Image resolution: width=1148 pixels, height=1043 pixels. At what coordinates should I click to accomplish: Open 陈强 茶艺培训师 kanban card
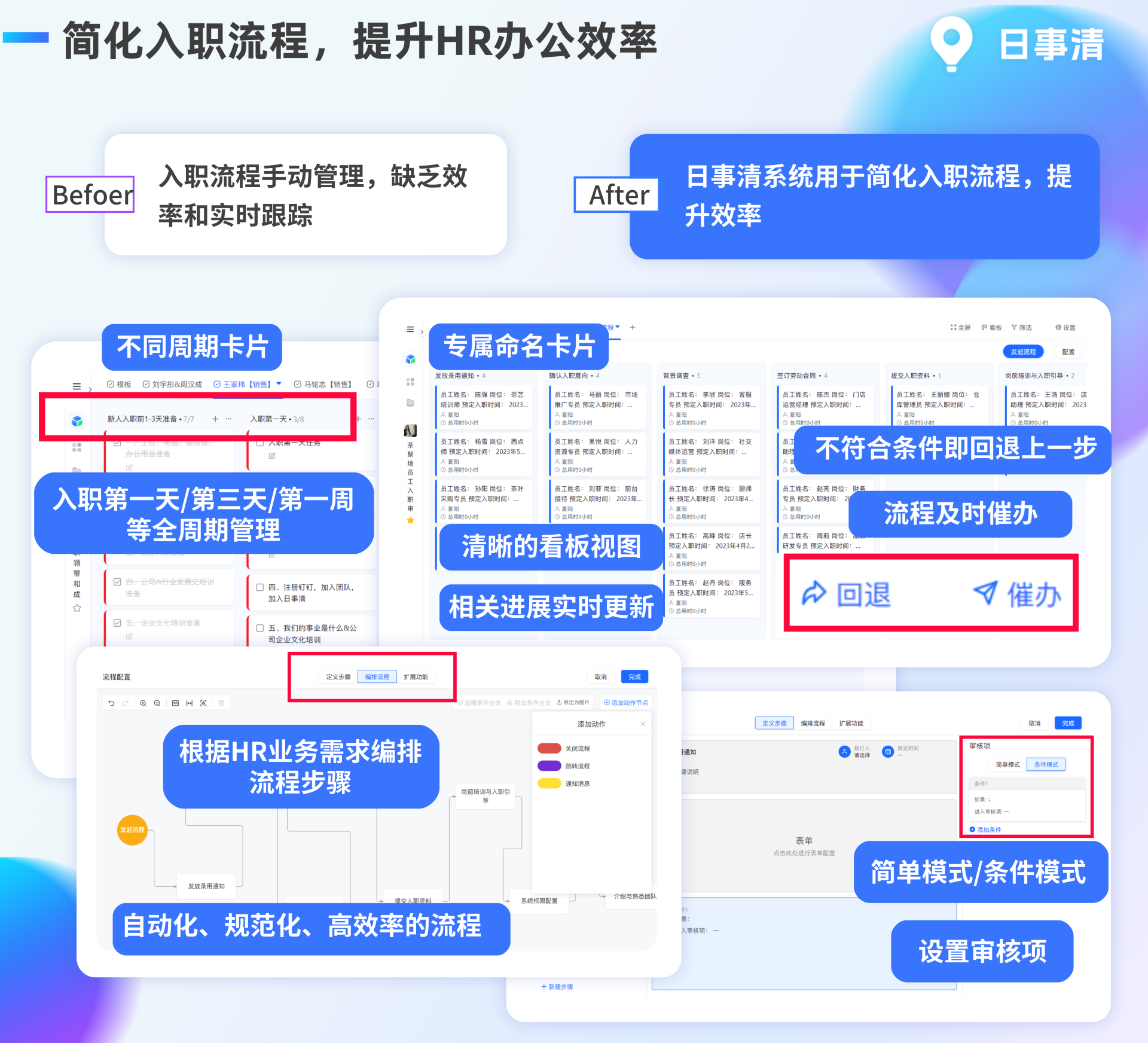click(x=484, y=407)
